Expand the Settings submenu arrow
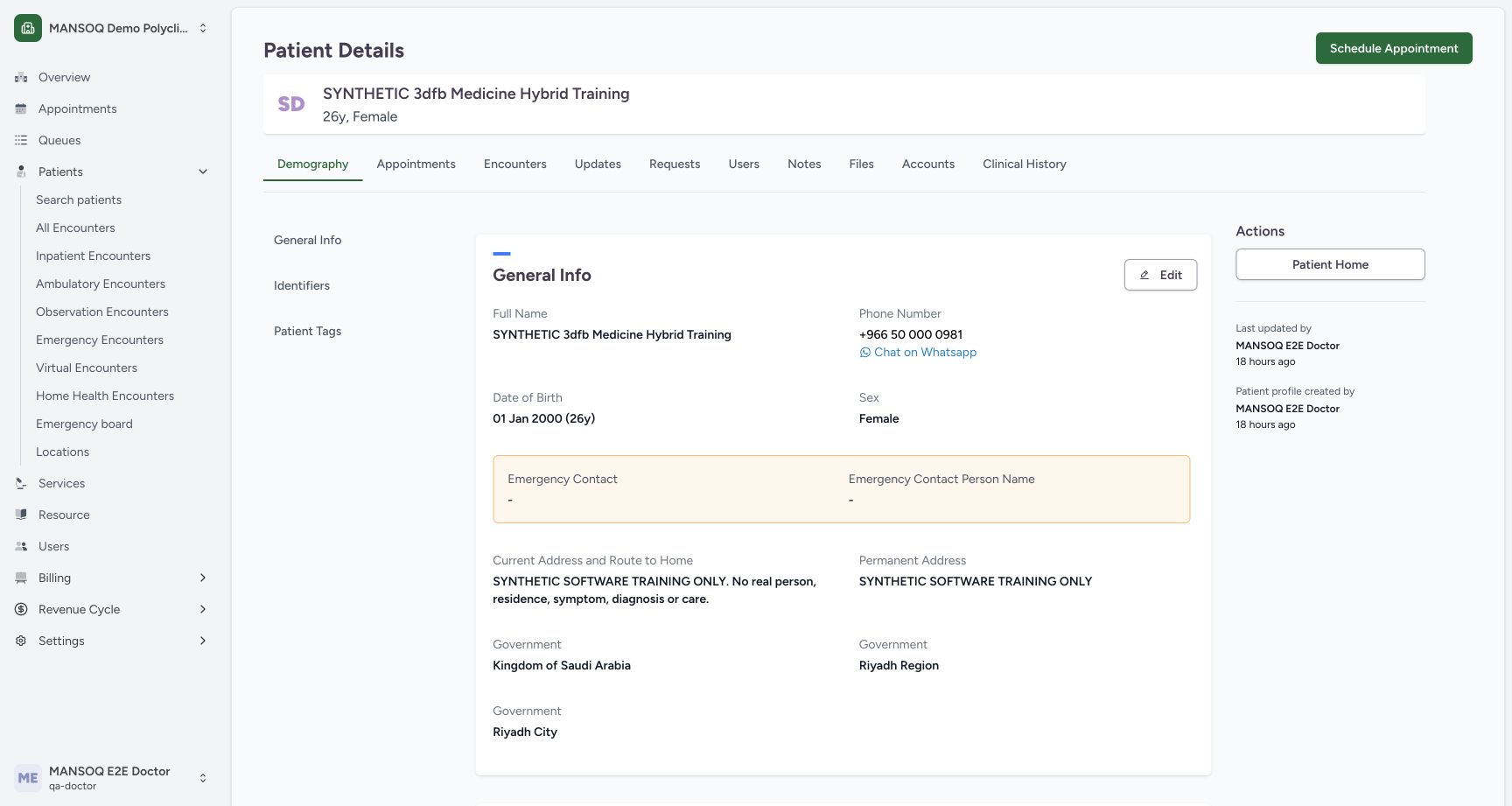Screen dimensions: 1512x806 (x=203, y=641)
